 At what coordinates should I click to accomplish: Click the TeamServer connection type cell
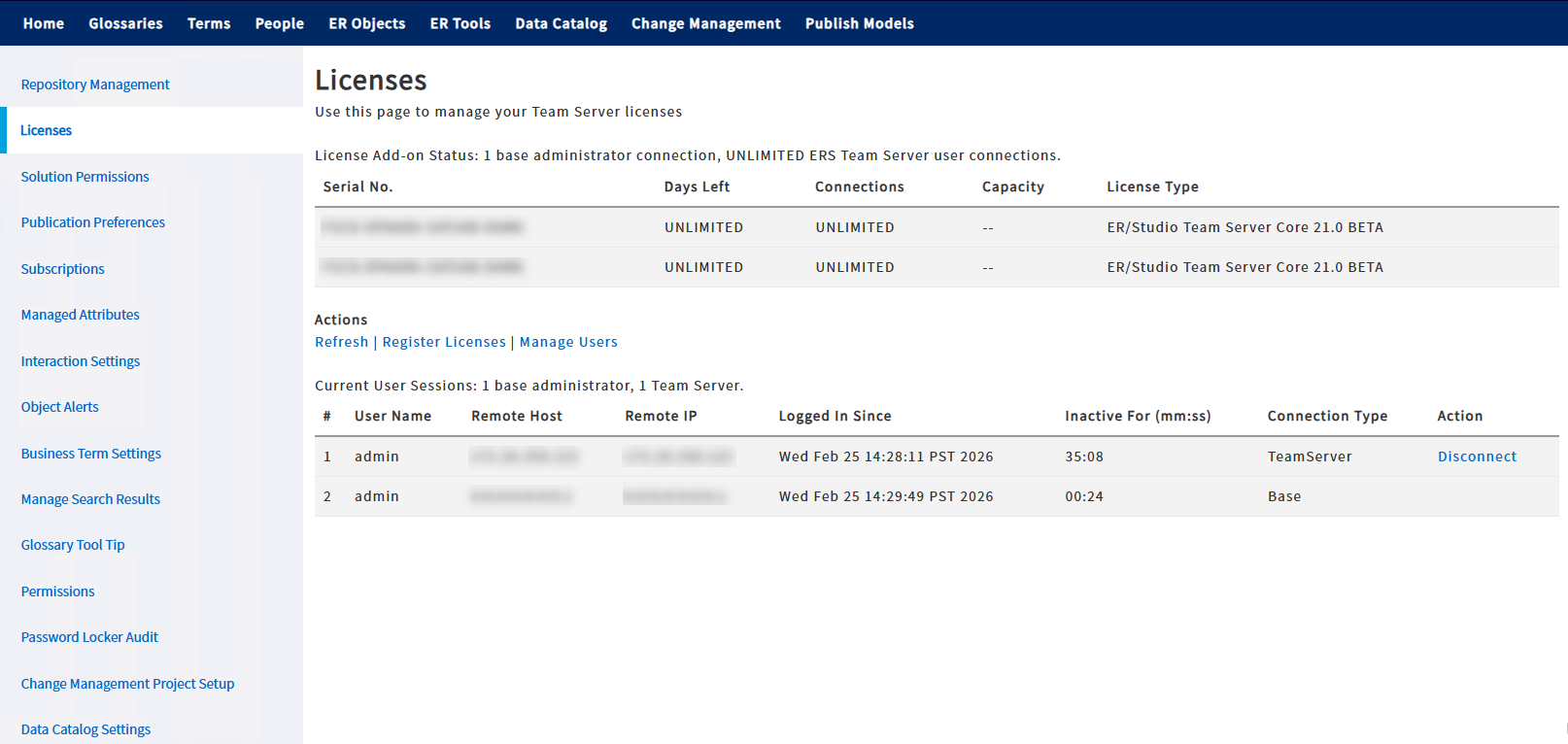click(x=1310, y=457)
